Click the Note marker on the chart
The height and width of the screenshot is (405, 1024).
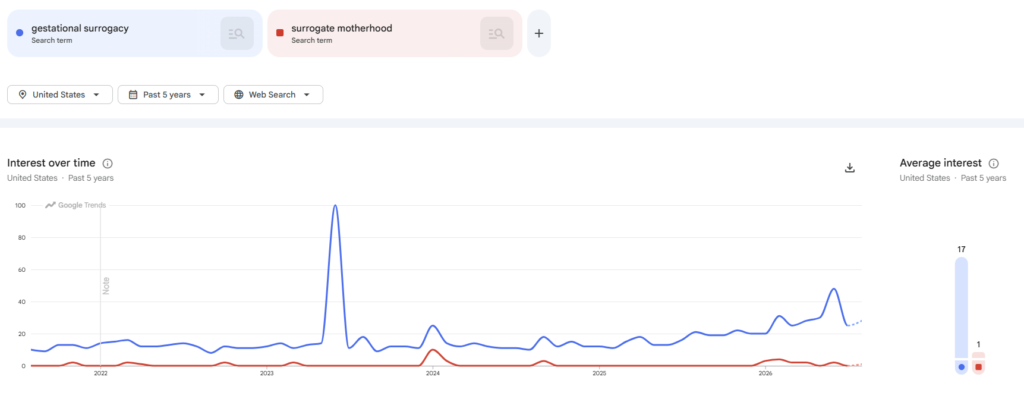pos(106,285)
